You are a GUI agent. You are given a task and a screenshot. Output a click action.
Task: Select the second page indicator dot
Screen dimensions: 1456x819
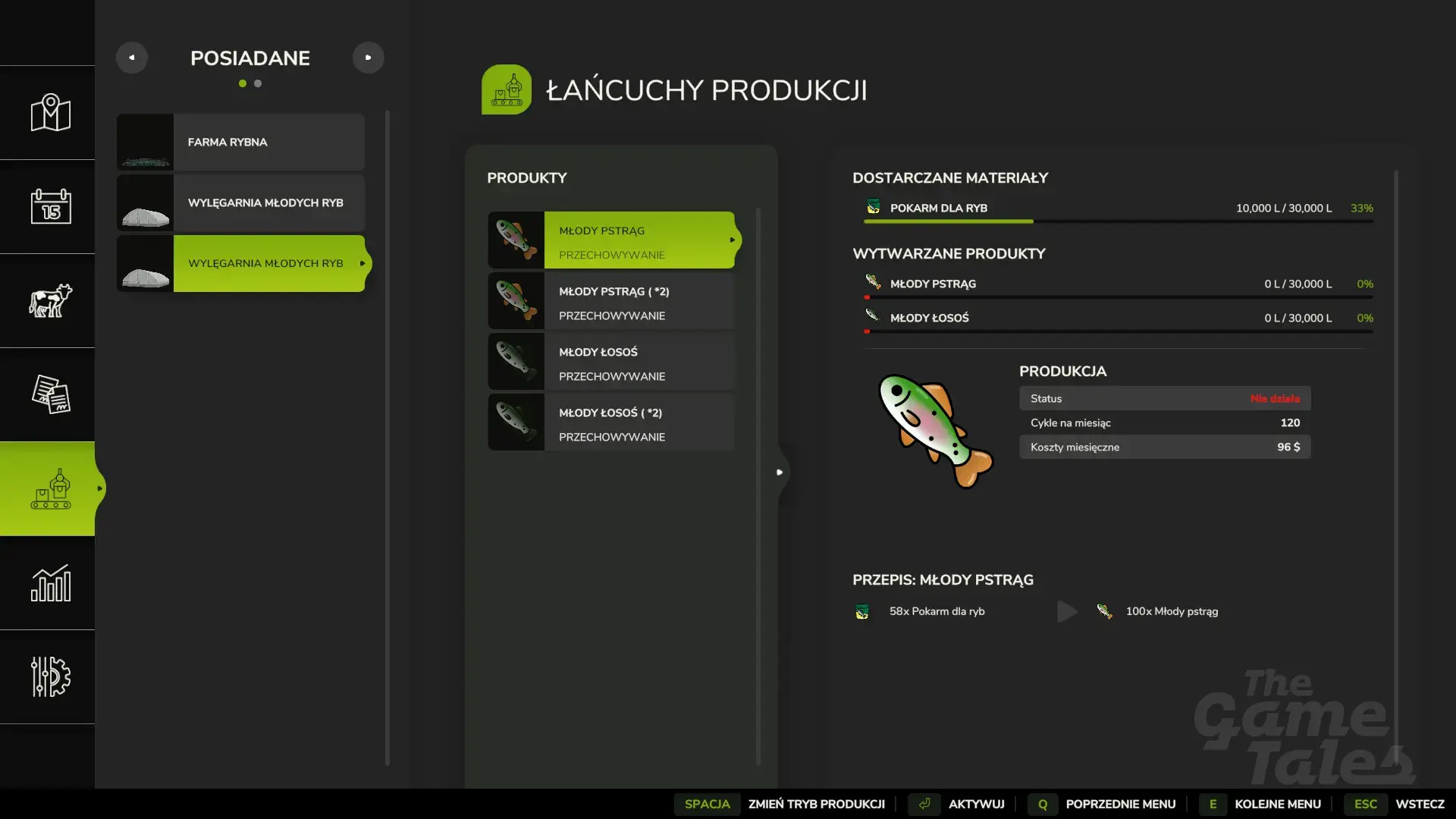258,83
